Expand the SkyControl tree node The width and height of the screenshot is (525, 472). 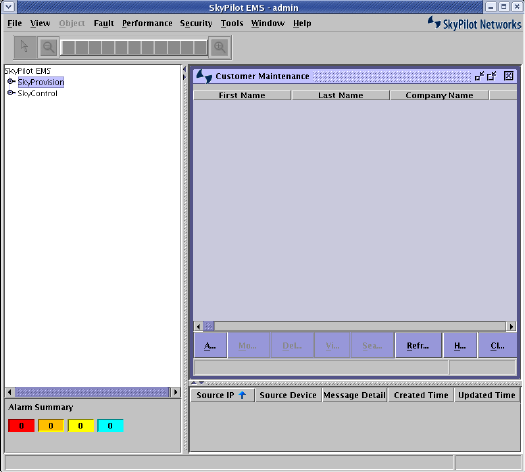[x=11, y=93]
